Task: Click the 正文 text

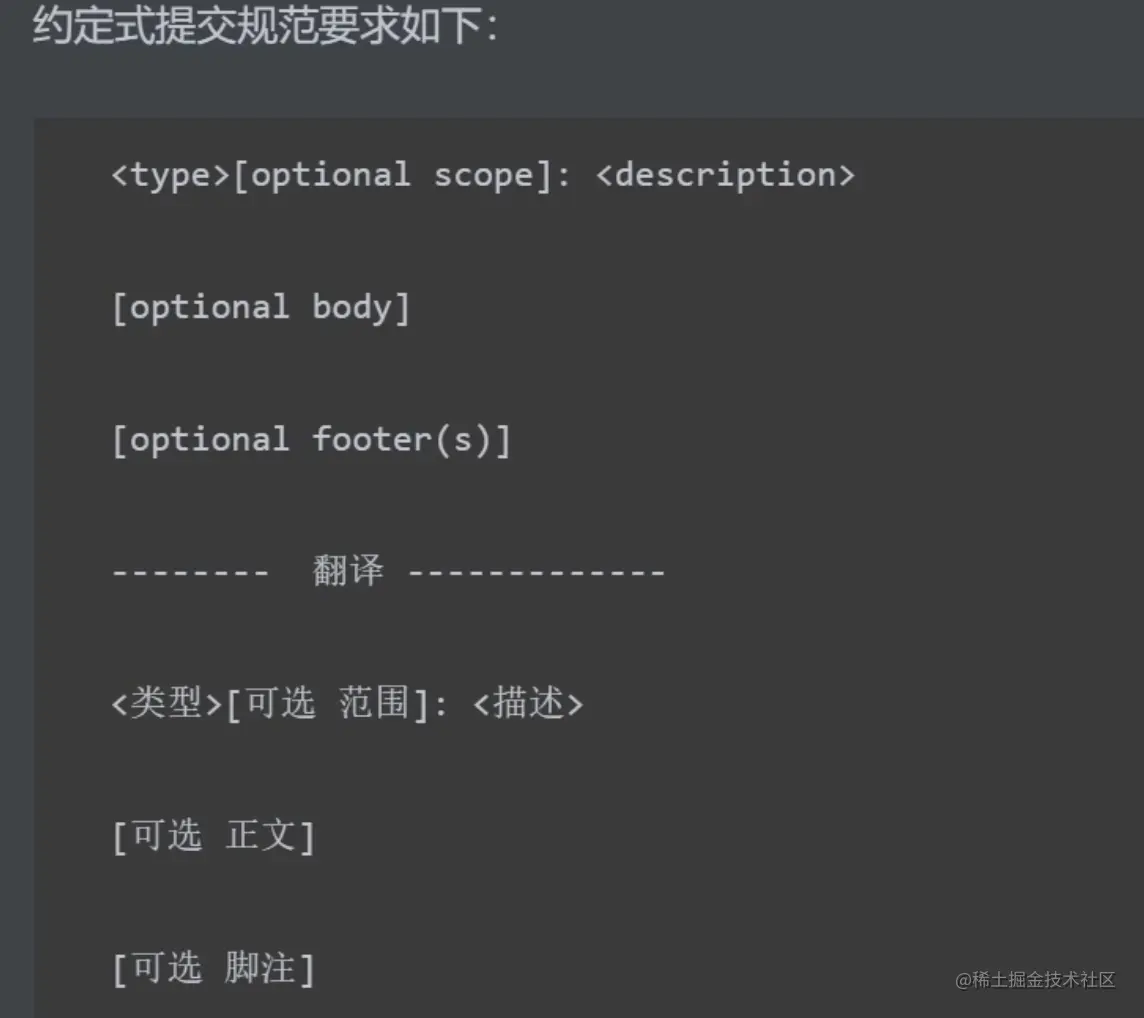Action: pyautogui.click(x=261, y=836)
